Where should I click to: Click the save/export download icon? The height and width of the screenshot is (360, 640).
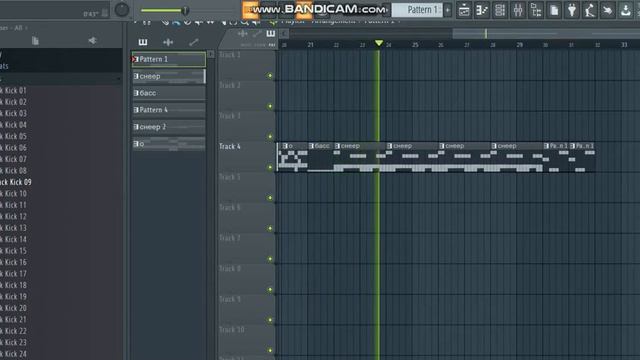[x=626, y=10]
